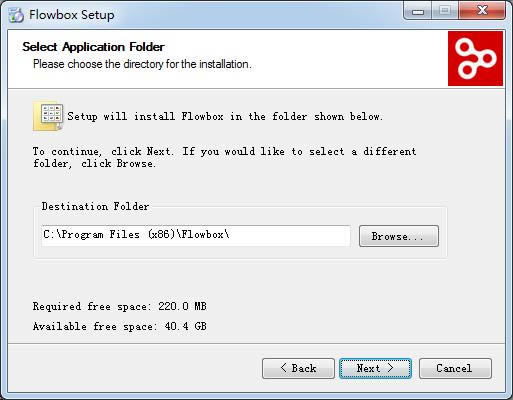Click inside the destination folder path field
This screenshot has height=400, width=513.
[x=196, y=236]
